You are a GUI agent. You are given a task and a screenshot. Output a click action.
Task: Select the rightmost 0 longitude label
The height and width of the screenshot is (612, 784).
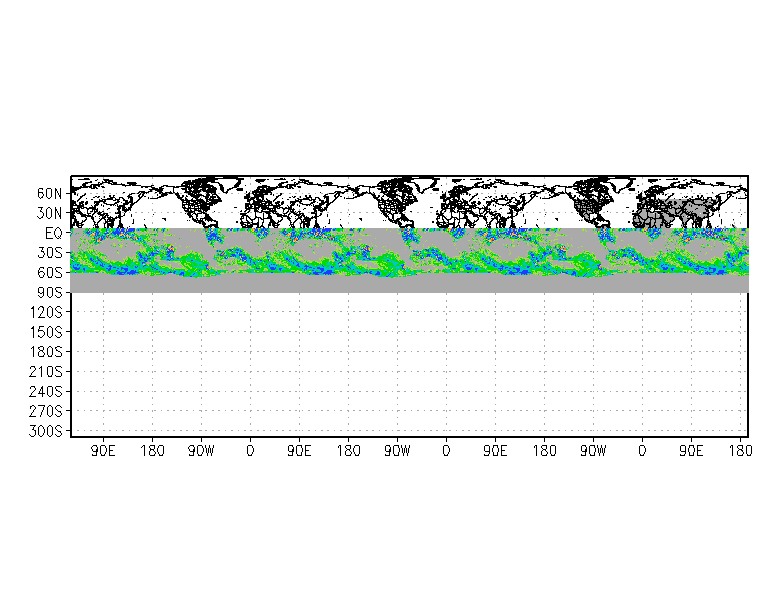642,451
